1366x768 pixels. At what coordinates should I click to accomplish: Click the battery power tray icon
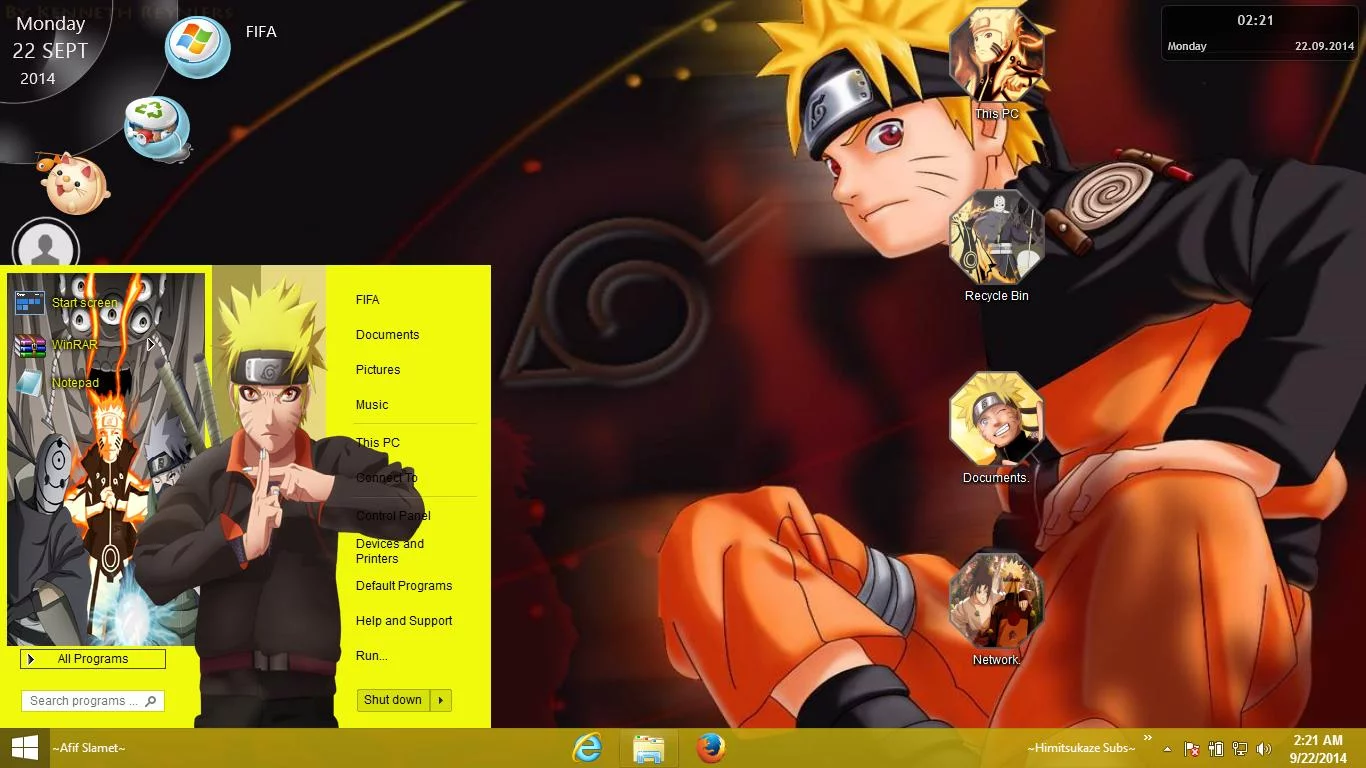[x=1216, y=749]
